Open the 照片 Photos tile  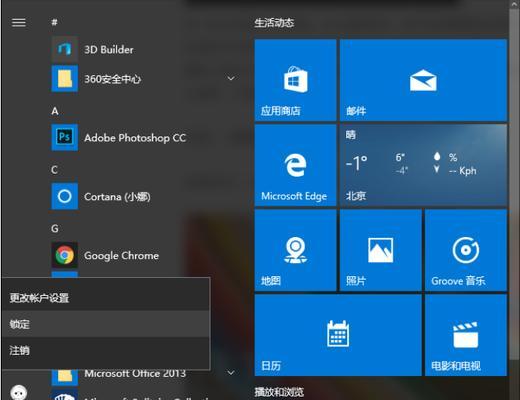[x=381, y=250]
